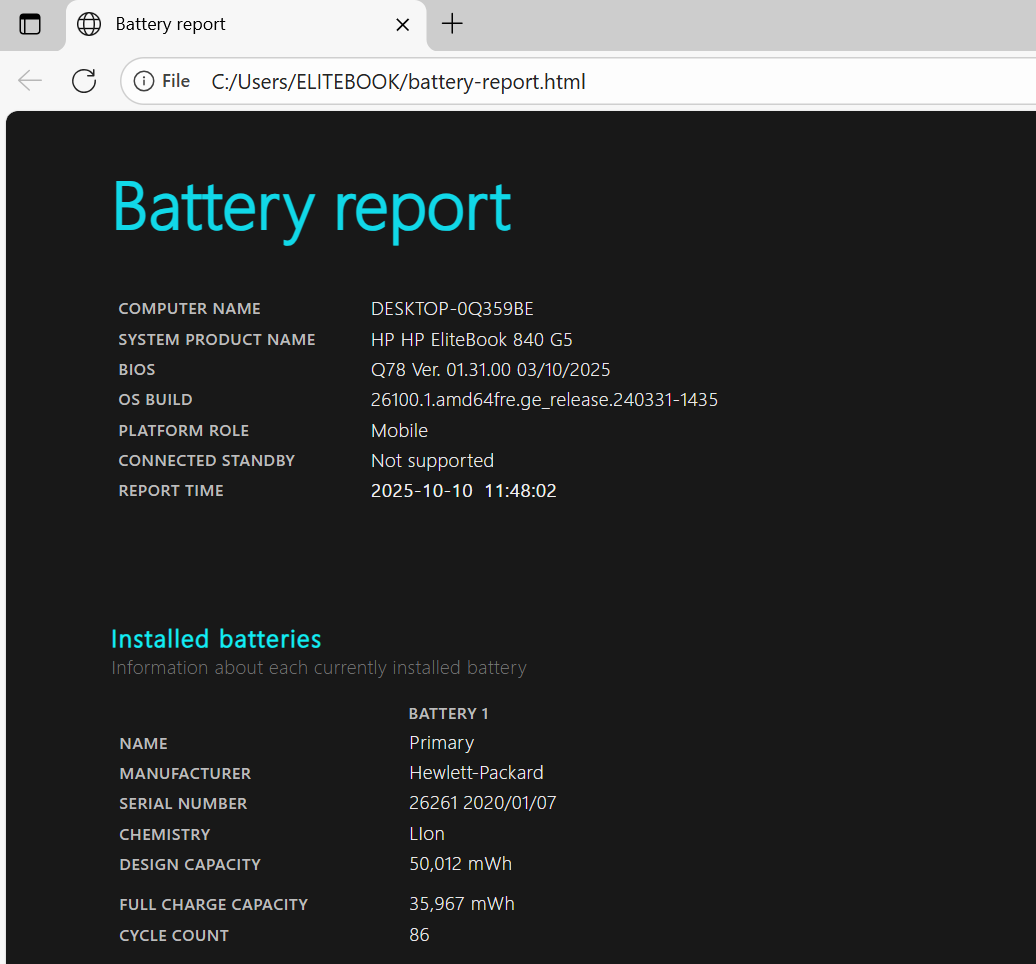Open a new tab with plus button

(452, 24)
